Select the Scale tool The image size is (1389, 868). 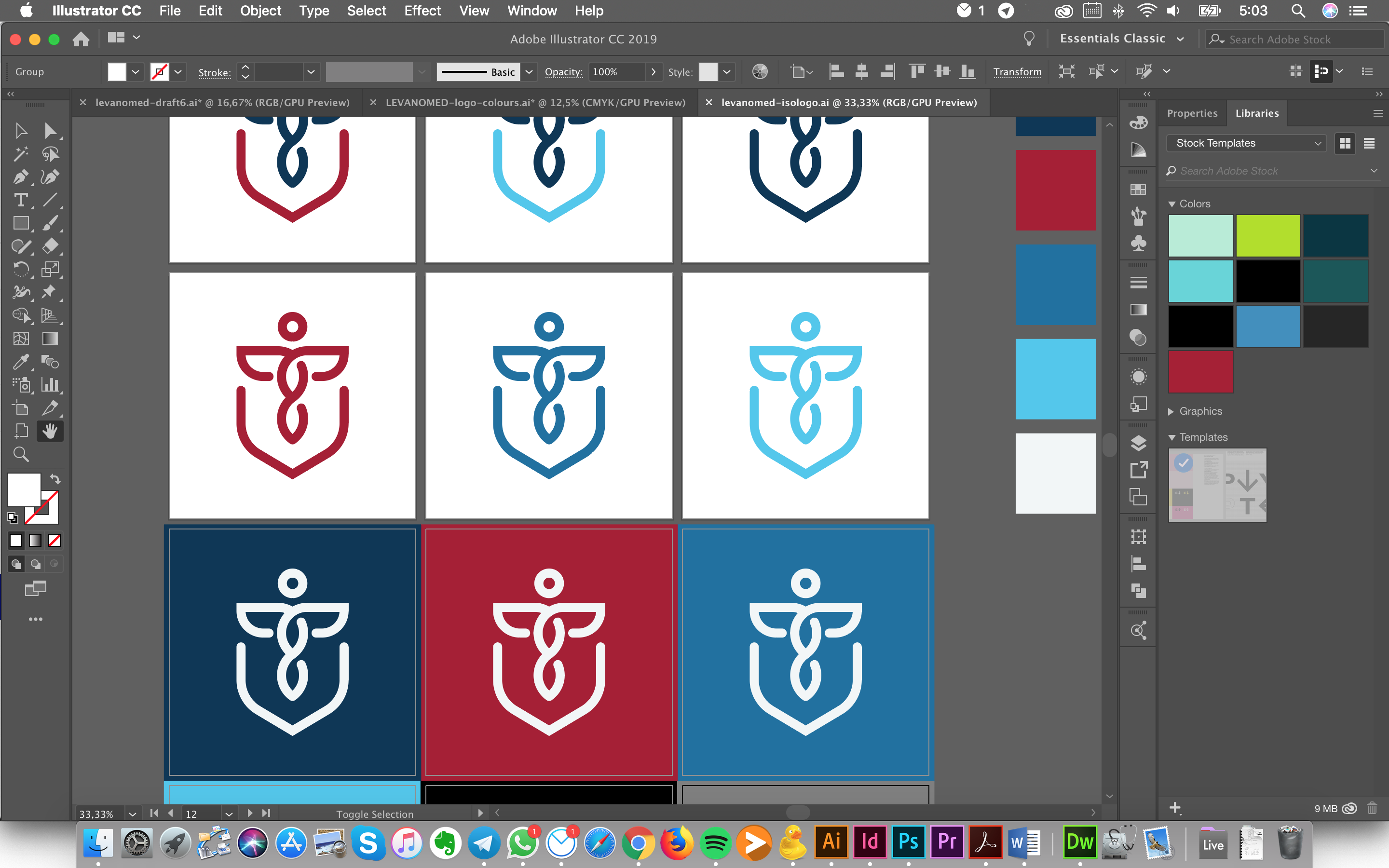point(50,269)
